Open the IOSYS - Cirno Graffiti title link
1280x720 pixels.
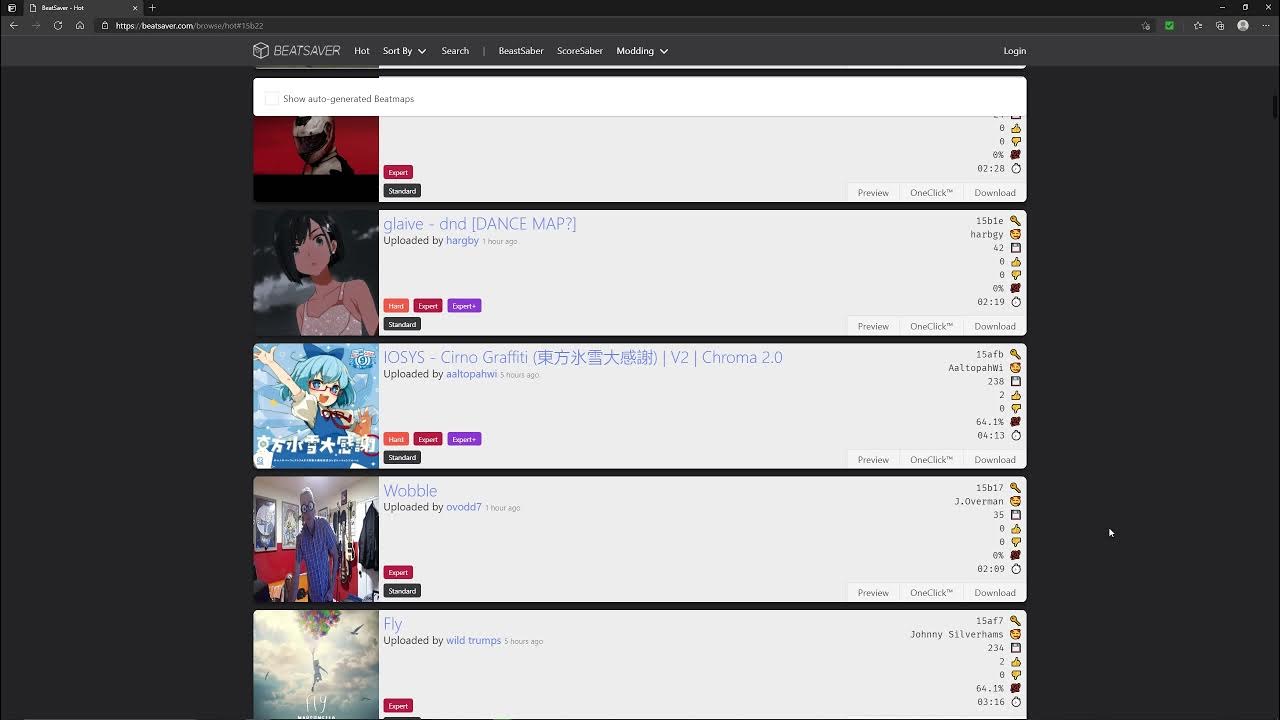pos(583,357)
